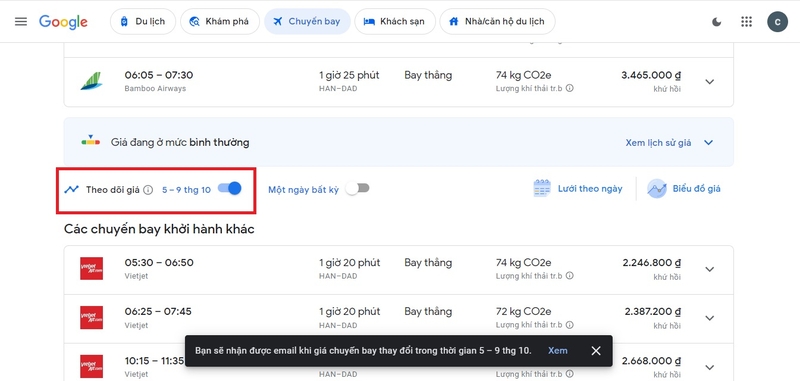This screenshot has height=381, width=800.
Task: Expand Vietjet 10:15 flight details
Action: point(710,367)
